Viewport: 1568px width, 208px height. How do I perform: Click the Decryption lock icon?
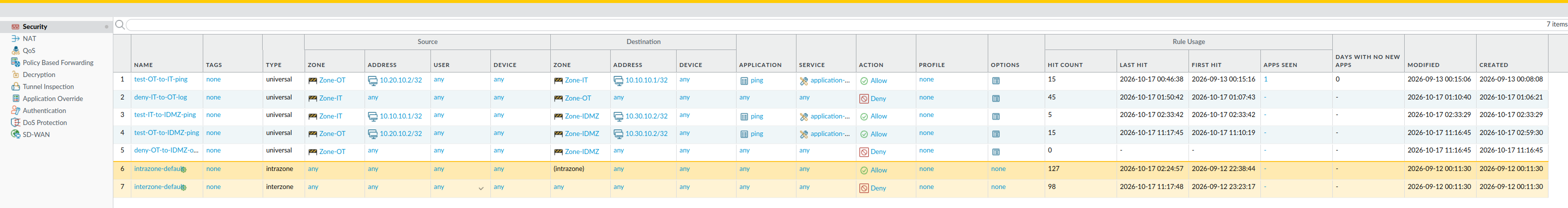point(15,74)
